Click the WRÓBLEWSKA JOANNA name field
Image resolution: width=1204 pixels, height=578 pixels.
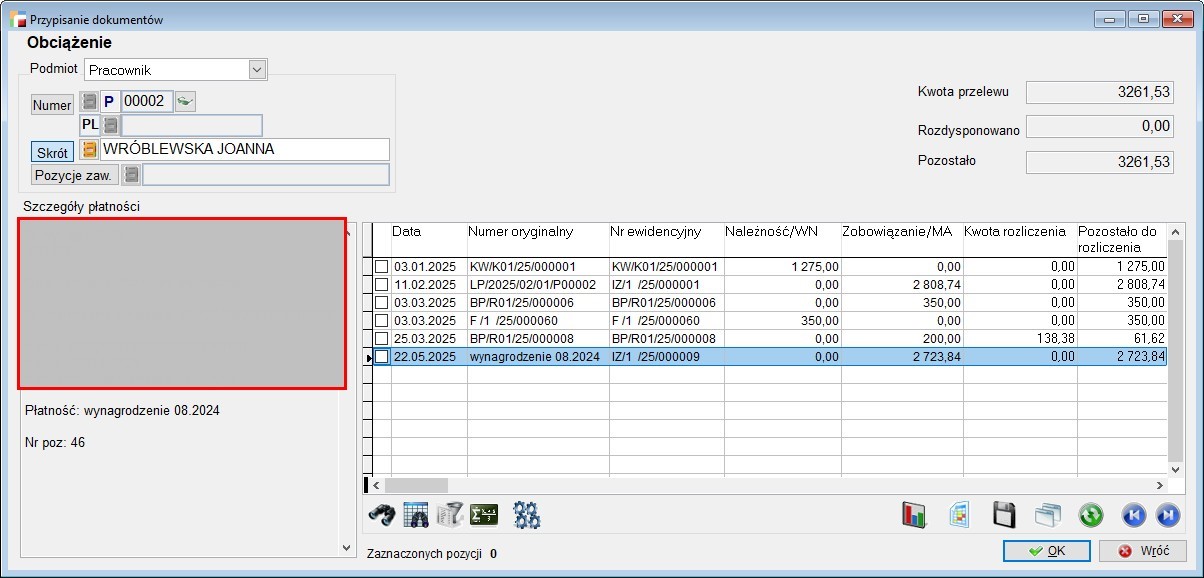coord(244,149)
